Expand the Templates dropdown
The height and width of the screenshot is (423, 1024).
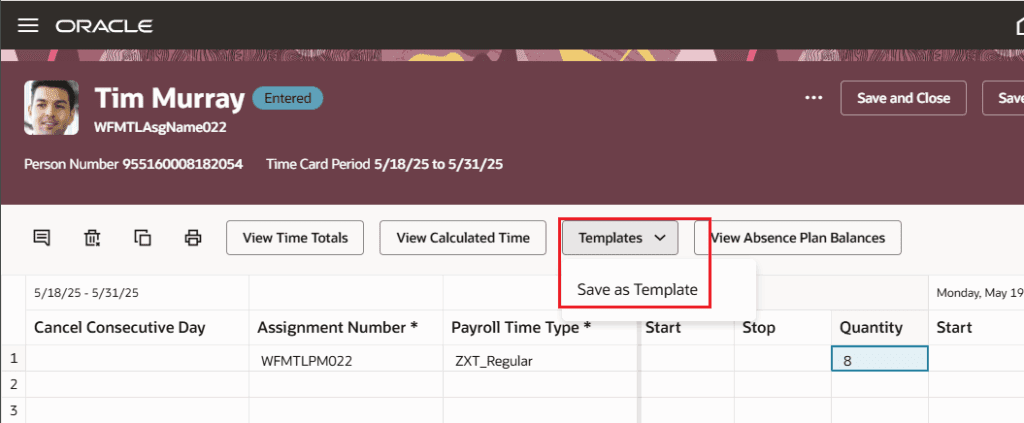(x=620, y=238)
